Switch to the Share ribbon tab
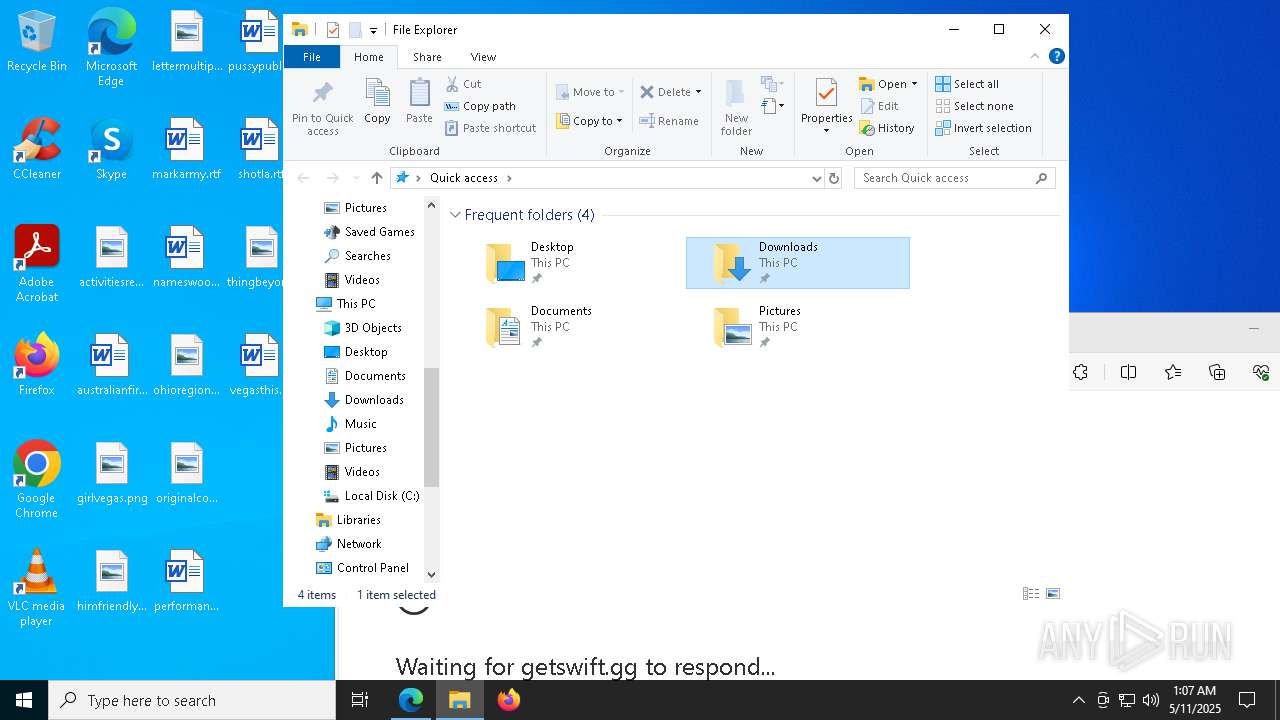 (427, 57)
